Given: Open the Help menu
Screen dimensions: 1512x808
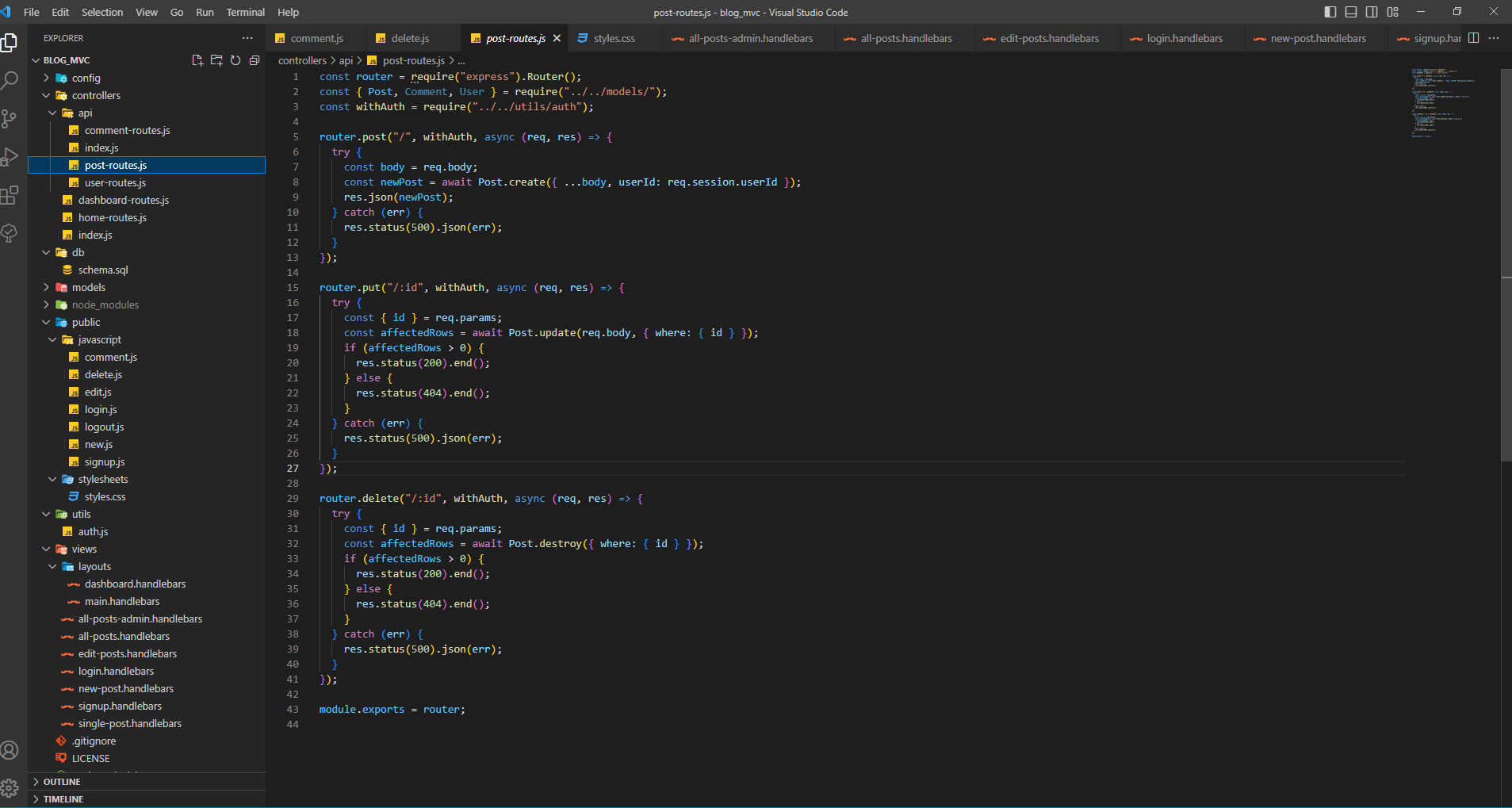Looking at the screenshot, I should (288, 12).
